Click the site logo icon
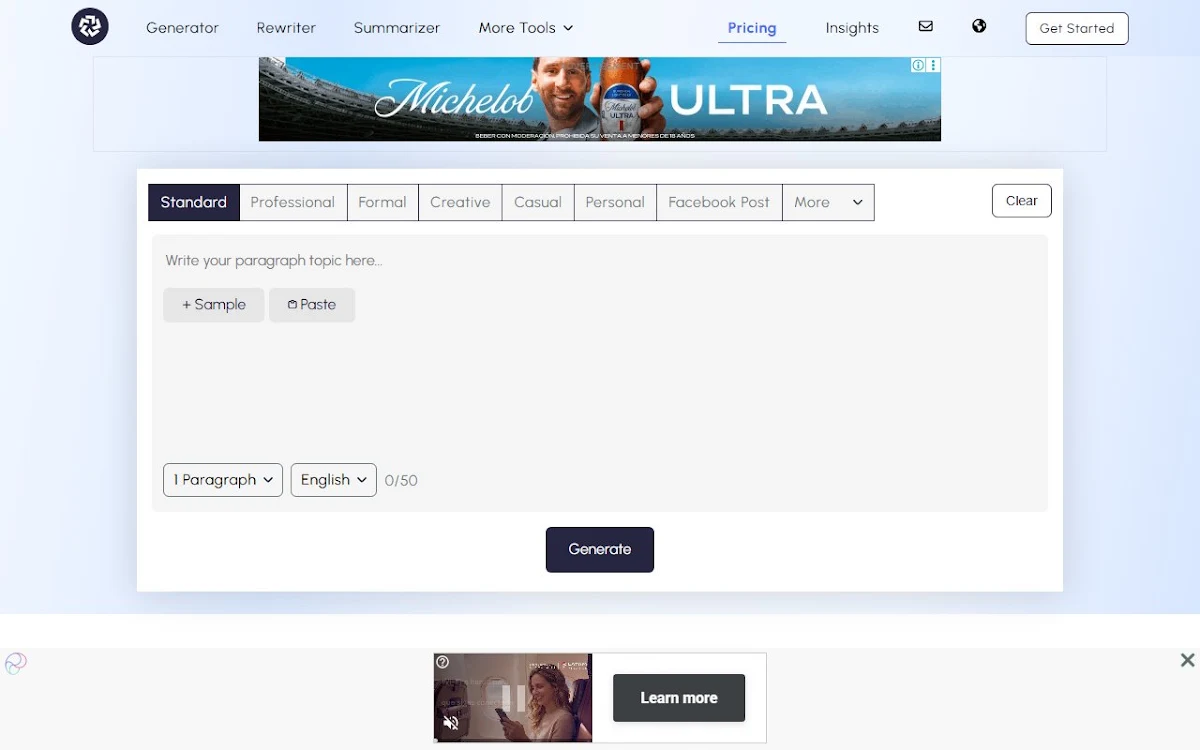The image size is (1200, 750). [x=90, y=26]
